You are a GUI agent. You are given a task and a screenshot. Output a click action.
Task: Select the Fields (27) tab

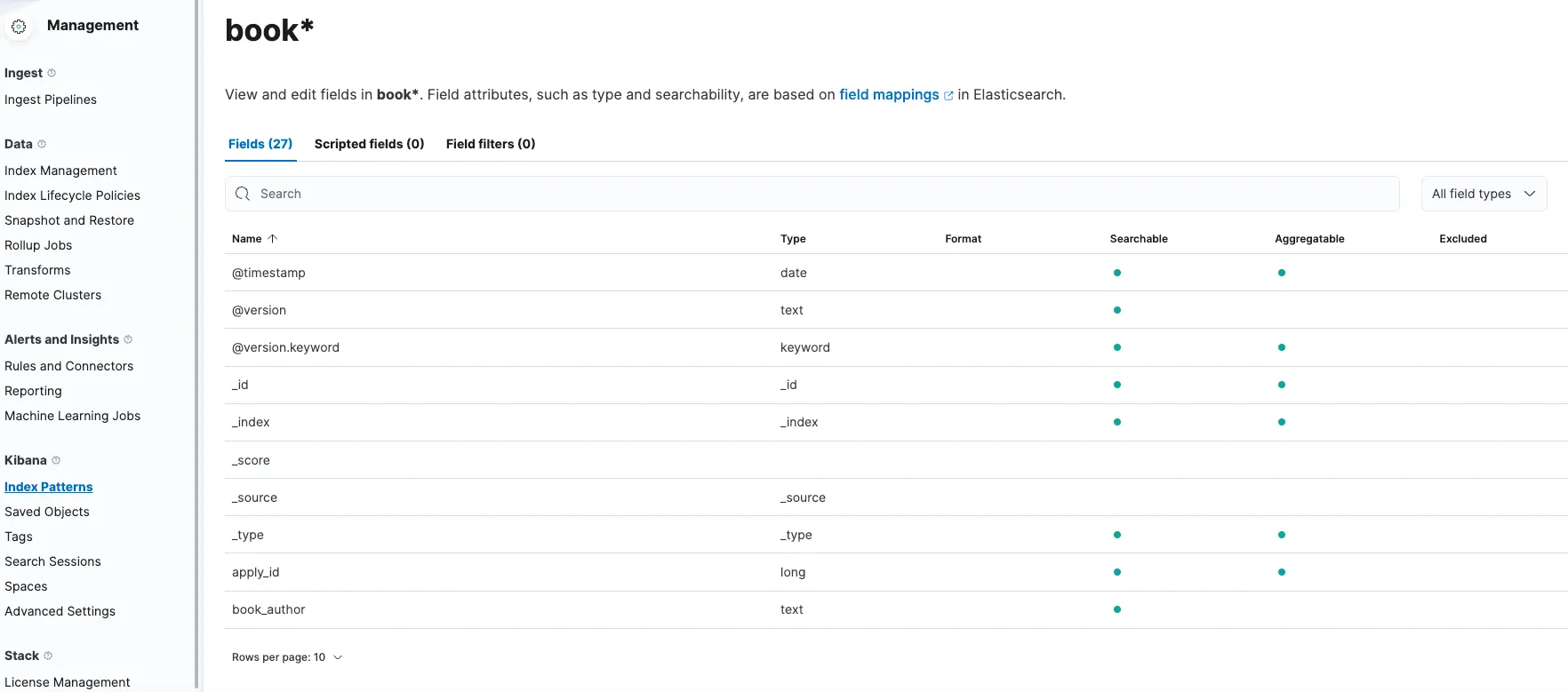tap(260, 144)
